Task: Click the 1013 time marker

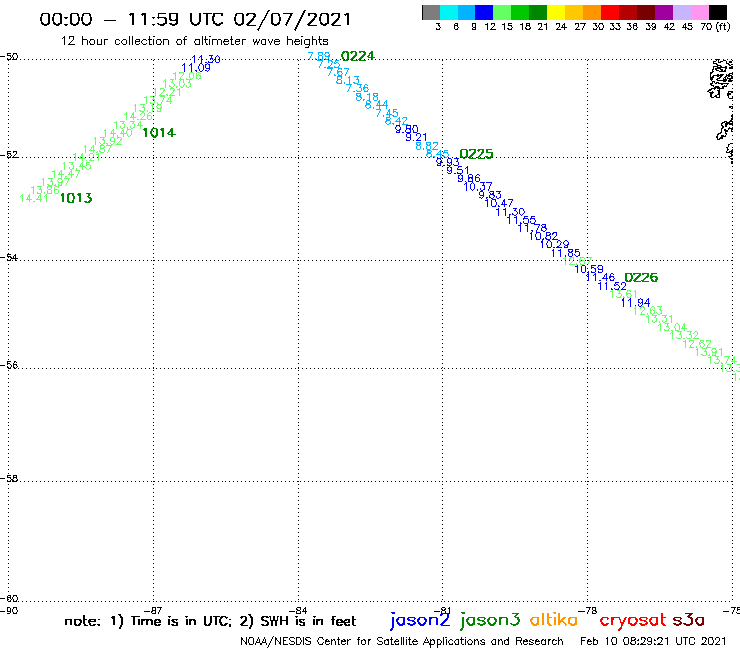Action: [x=76, y=198]
